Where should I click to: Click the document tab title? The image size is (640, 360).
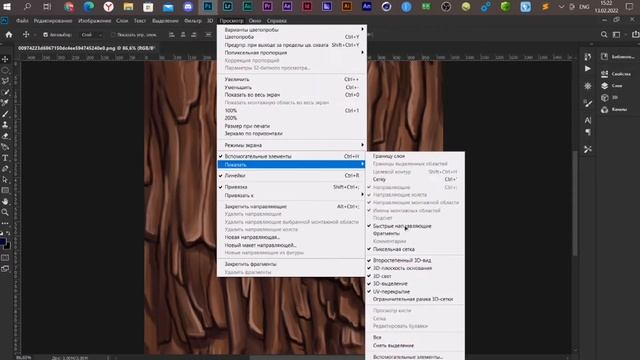pyautogui.click(x=86, y=48)
